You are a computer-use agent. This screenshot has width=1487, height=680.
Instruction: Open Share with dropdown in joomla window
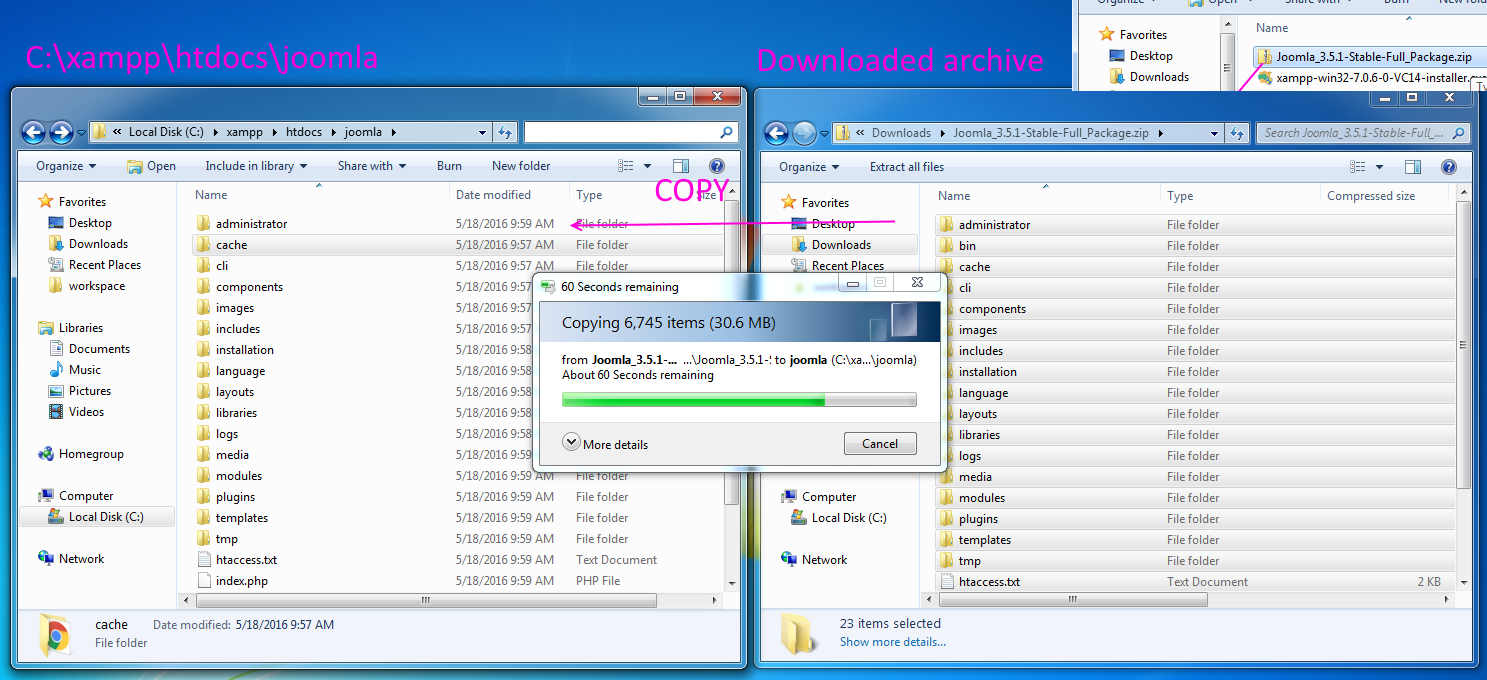pos(372,166)
